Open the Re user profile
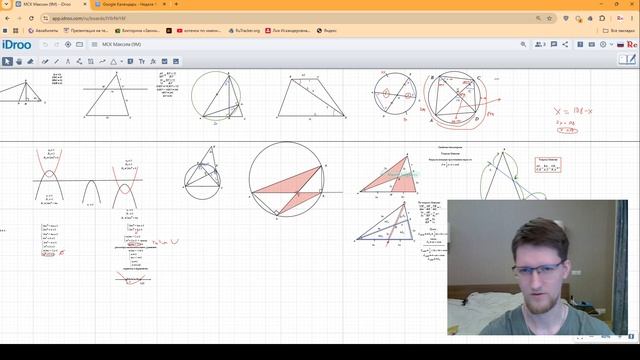 click(x=632, y=44)
